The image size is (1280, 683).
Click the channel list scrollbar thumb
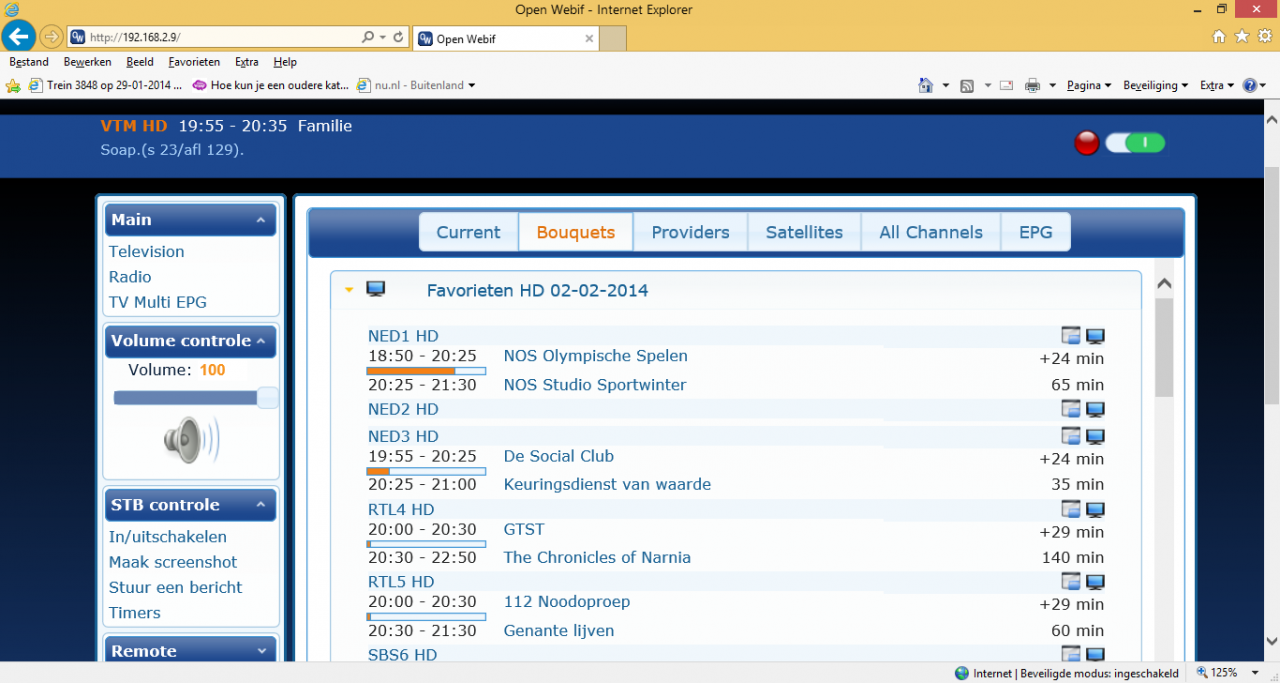click(1164, 347)
